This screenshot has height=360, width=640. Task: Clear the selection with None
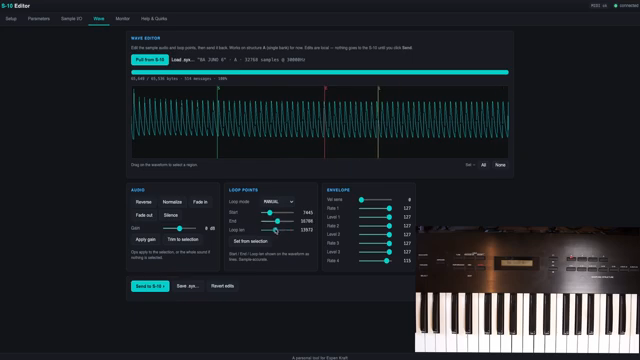pos(500,165)
